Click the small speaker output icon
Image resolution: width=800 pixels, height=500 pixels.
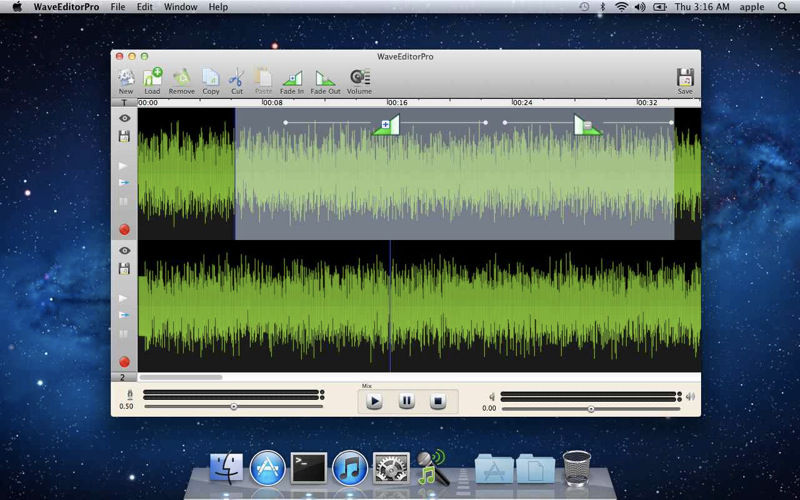pyautogui.click(x=492, y=396)
